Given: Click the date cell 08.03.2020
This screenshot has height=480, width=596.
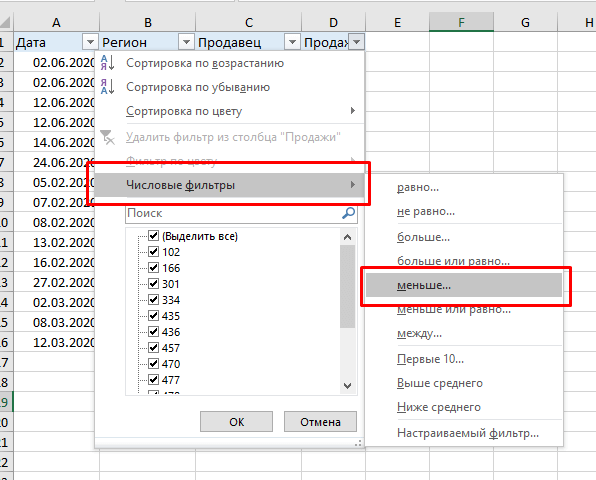Looking at the screenshot, I should point(54,322).
